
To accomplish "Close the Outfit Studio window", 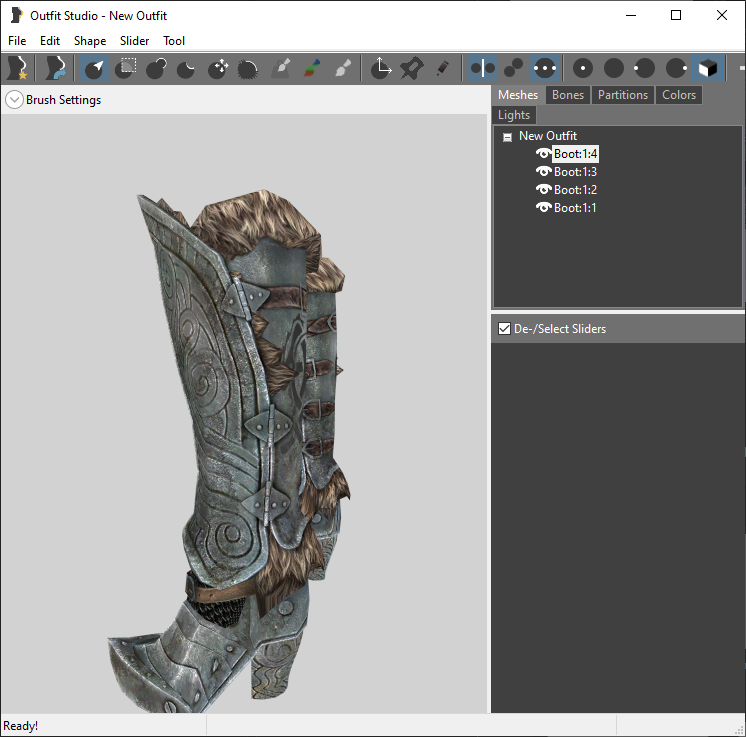I will coord(721,15).
